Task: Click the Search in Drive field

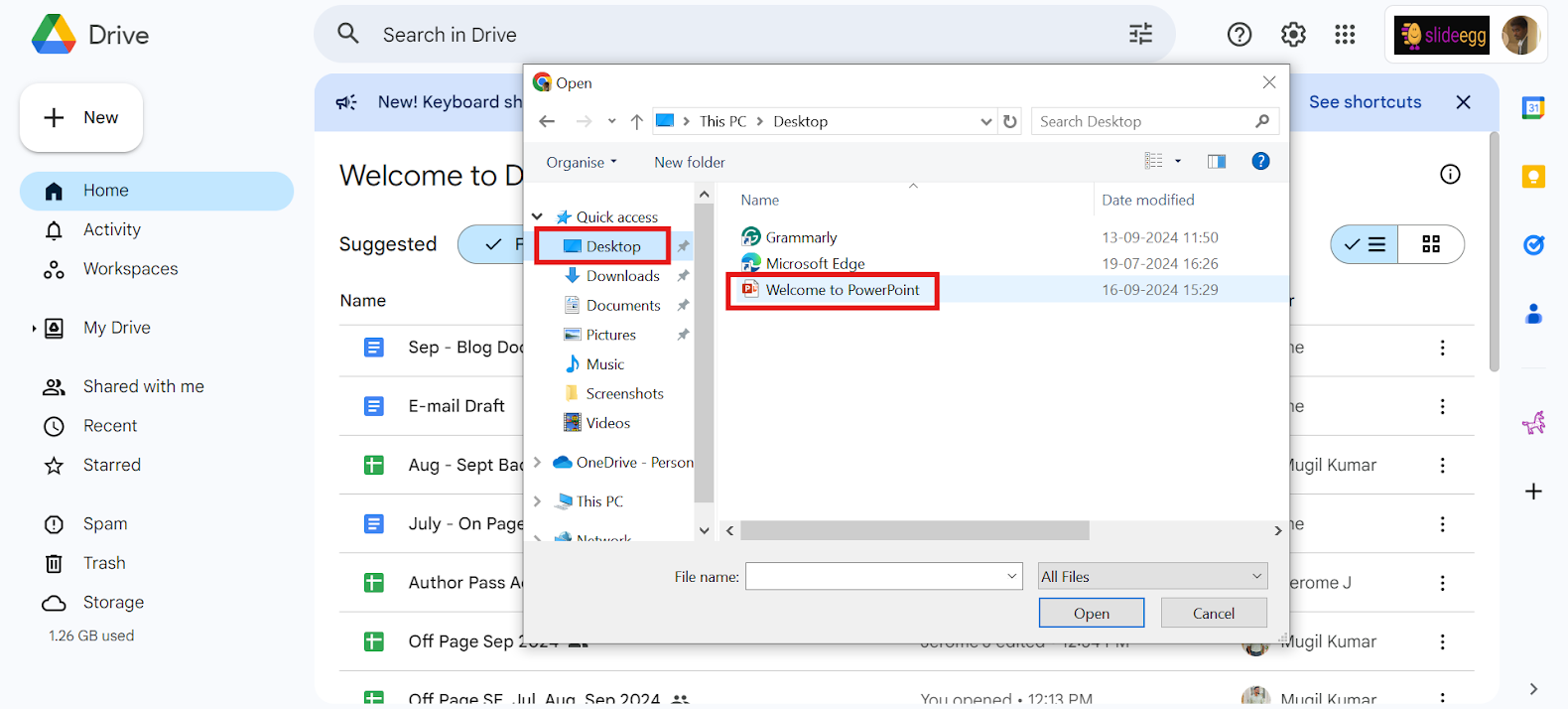Action: (x=744, y=35)
